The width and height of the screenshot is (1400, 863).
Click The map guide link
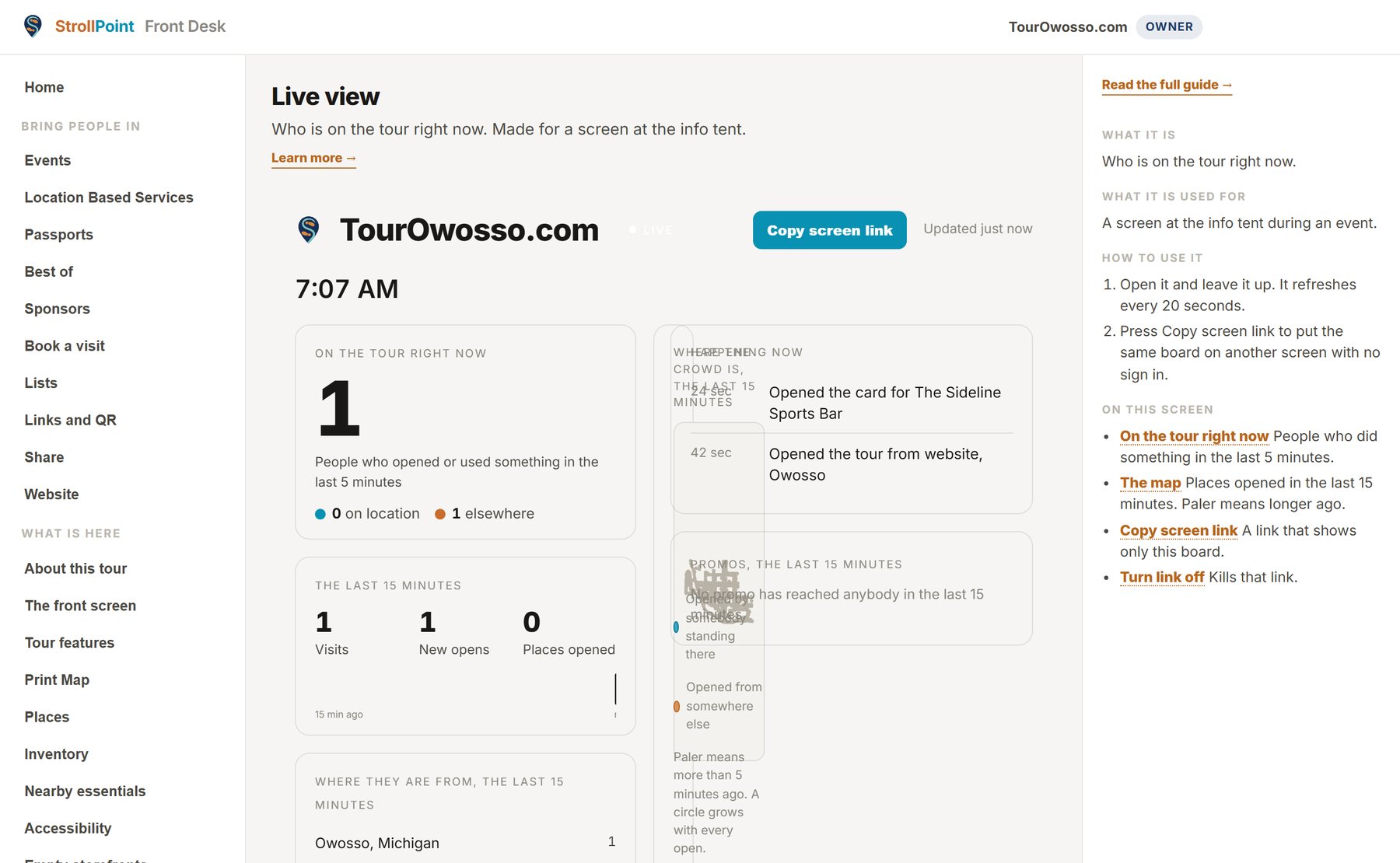(x=1150, y=483)
